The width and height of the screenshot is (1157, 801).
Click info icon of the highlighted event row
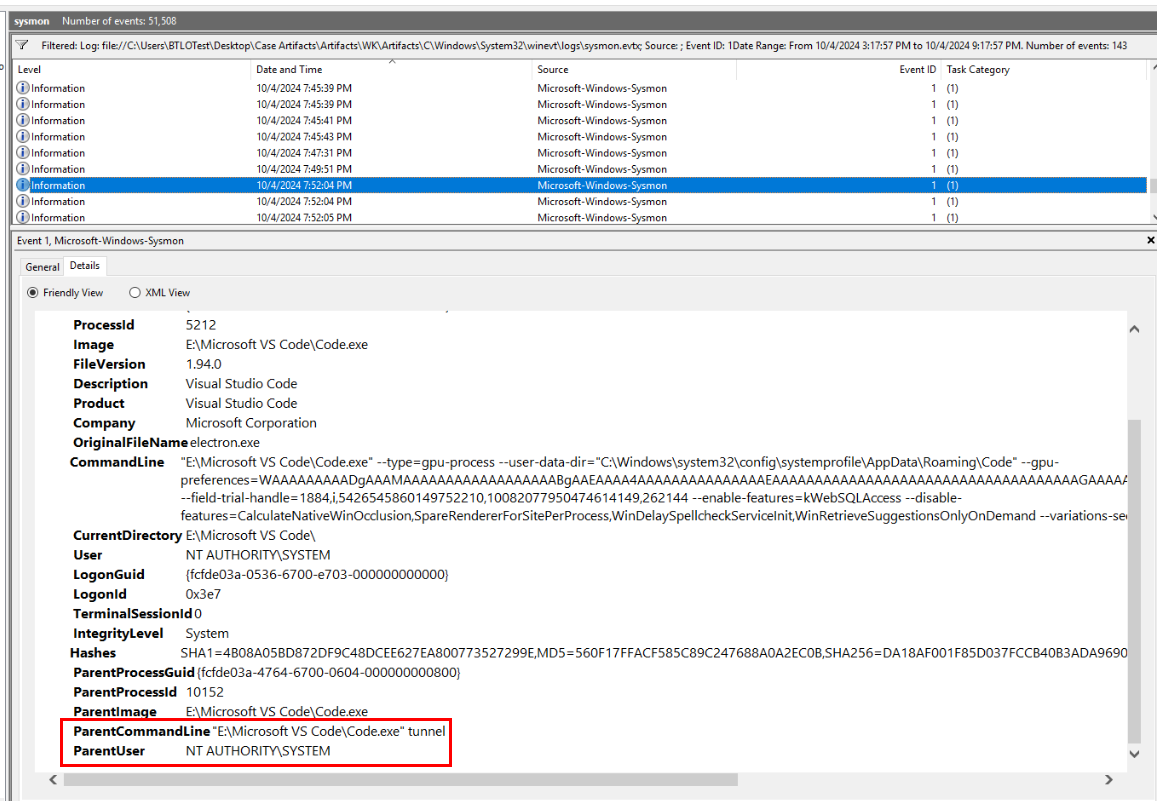23,185
